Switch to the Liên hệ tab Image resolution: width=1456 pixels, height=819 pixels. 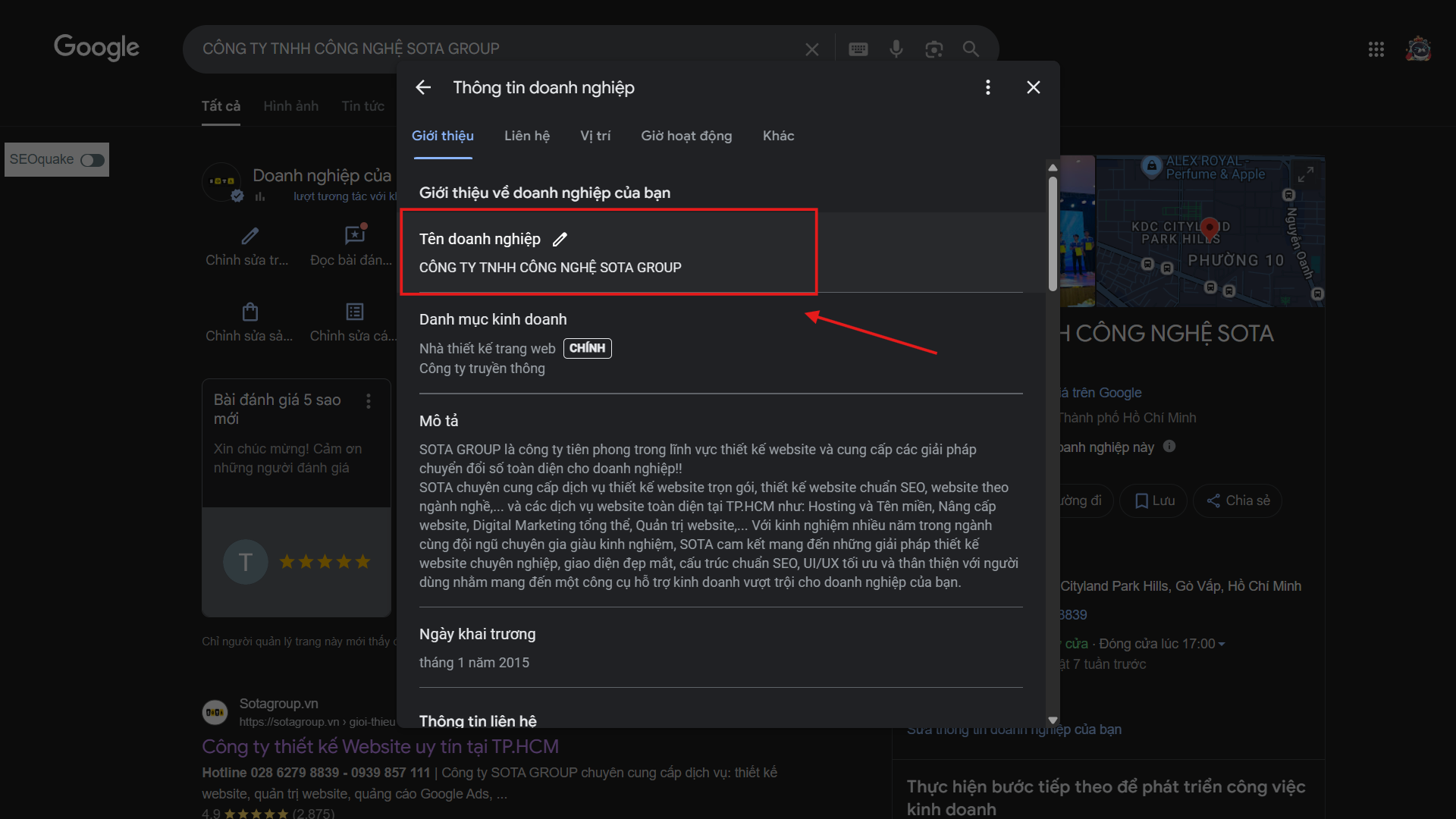click(526, 136)
